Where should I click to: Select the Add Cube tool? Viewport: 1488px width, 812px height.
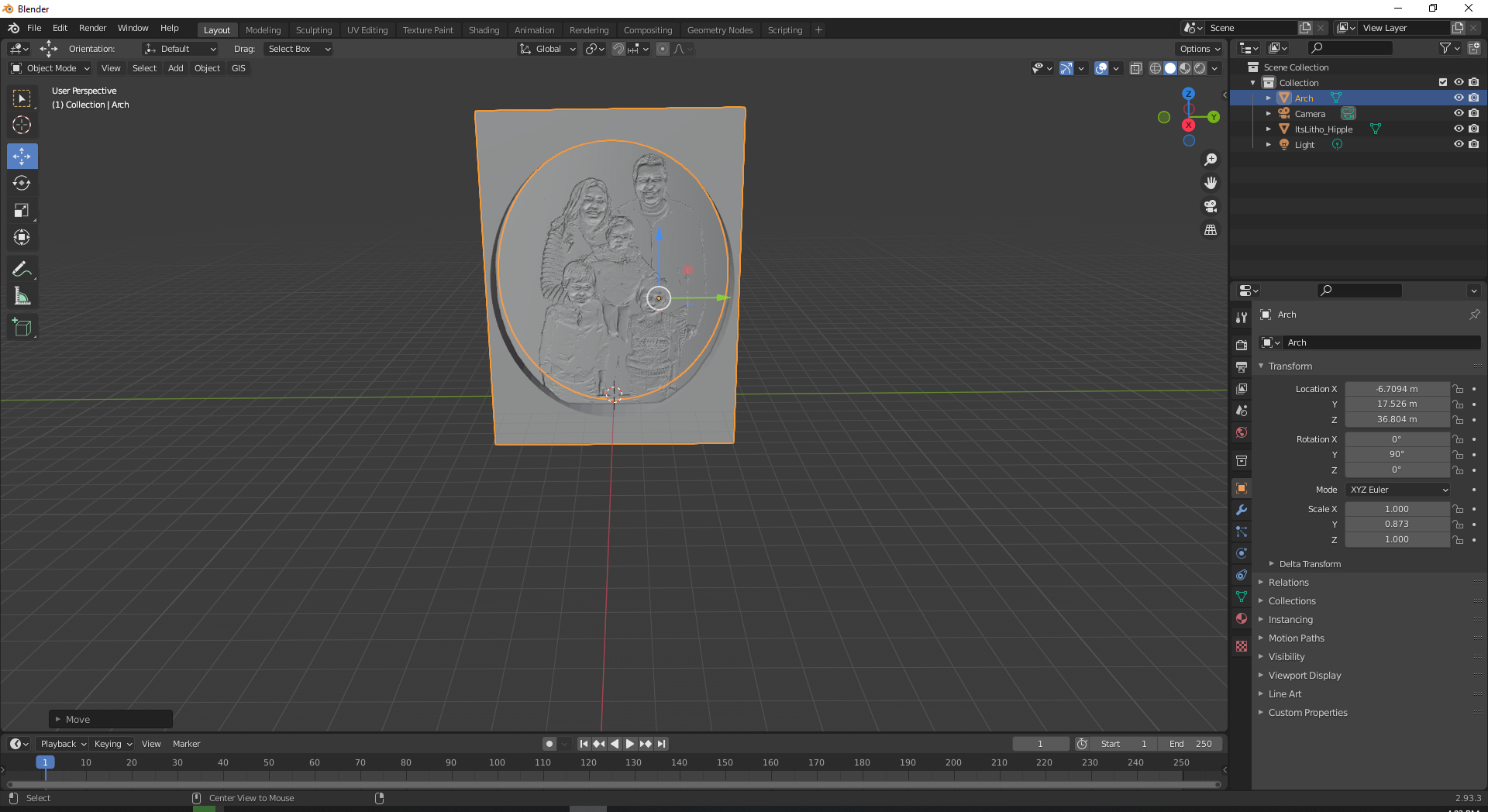(22, 328)
